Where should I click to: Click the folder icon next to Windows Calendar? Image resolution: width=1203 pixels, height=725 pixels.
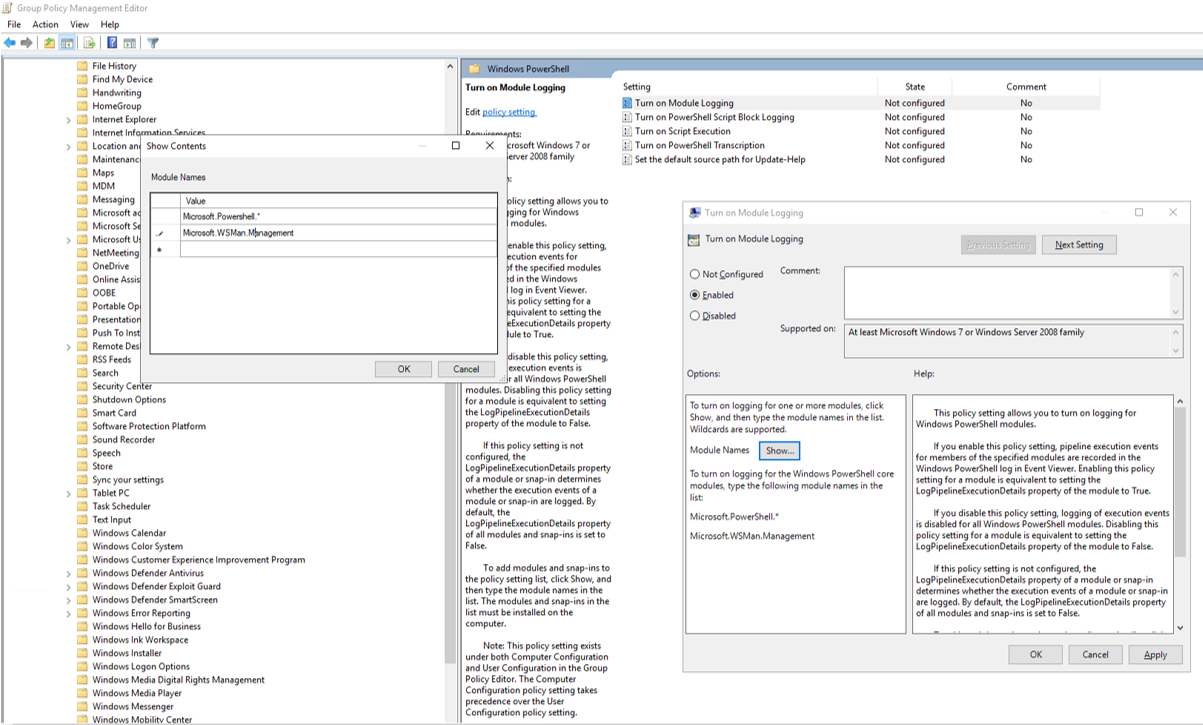click(x=83, y=533)
